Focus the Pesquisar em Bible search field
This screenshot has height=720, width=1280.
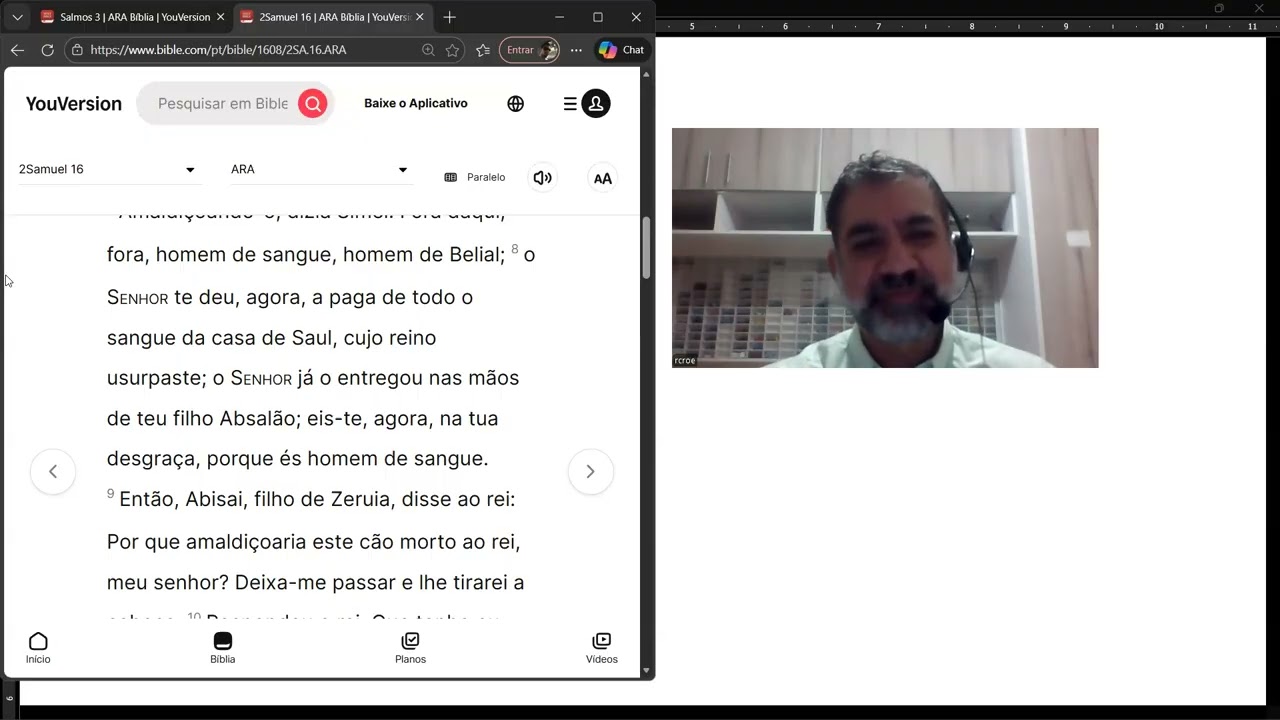(222, 104)
